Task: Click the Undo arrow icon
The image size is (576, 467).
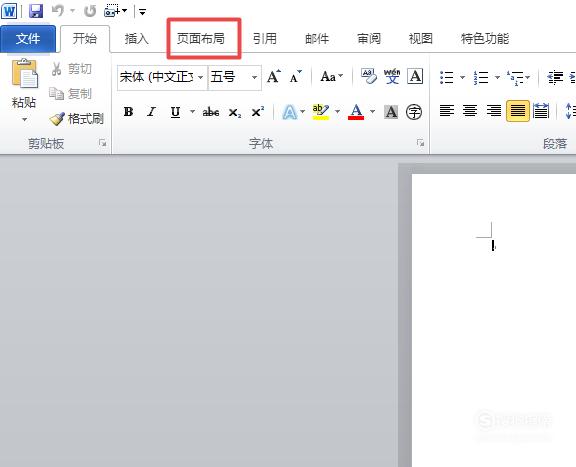Action: pos(58,10)
